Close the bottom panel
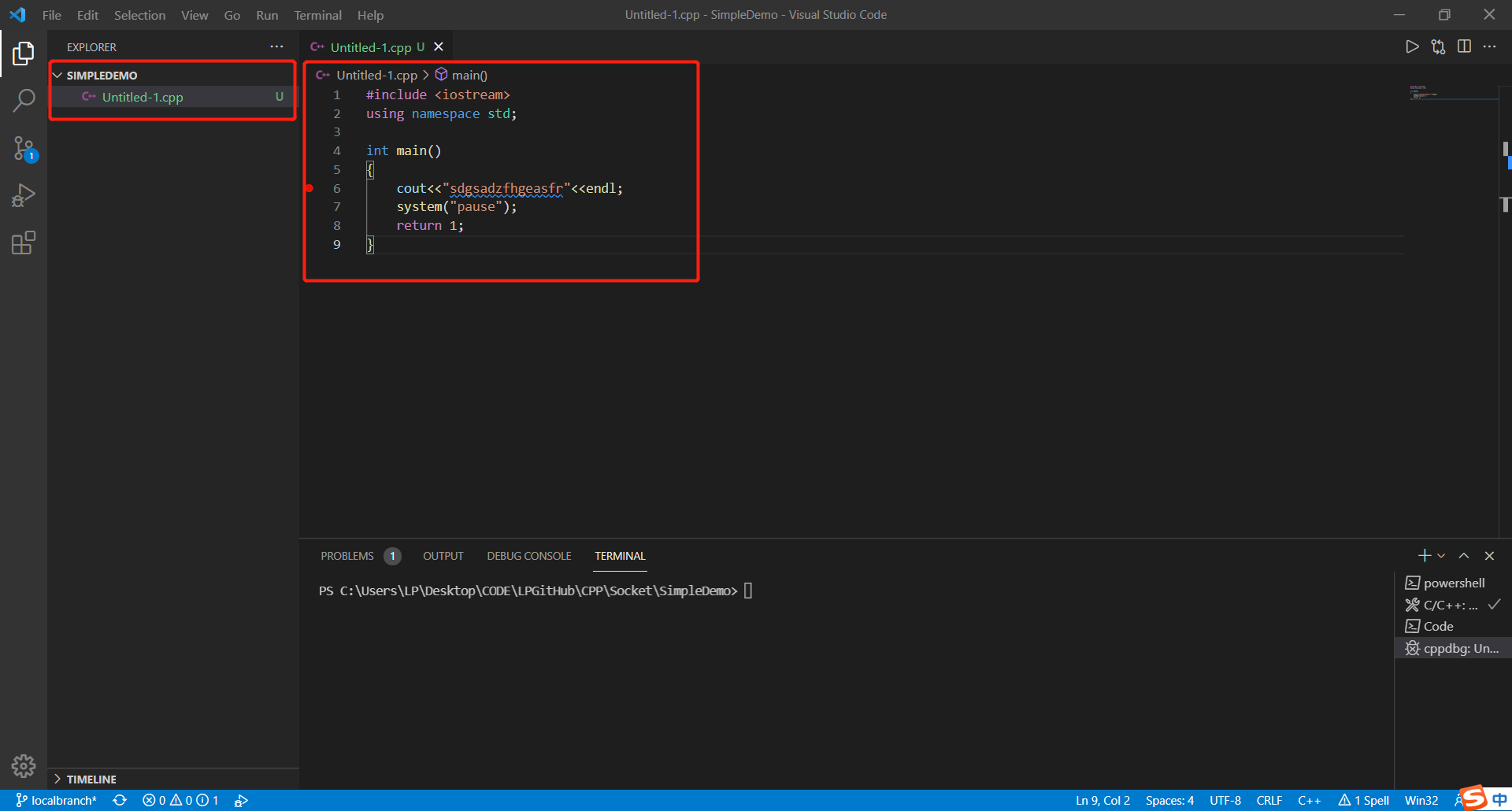Image resolution: width=1512 pixels, height=811 pixels. [1489, 556]
